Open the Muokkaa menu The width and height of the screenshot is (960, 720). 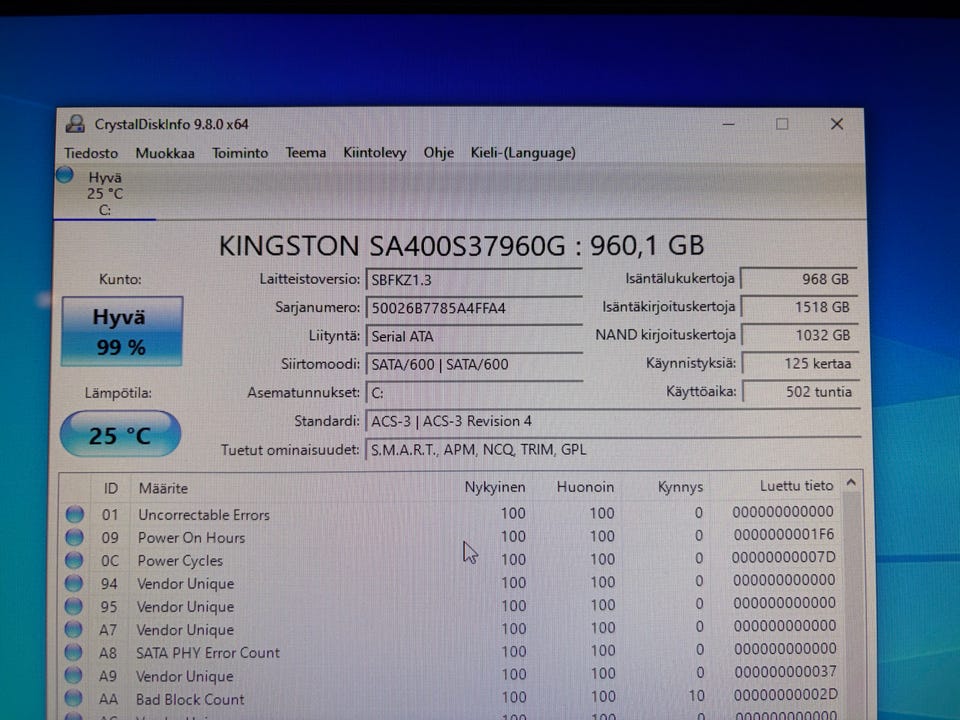click(x=165, y=153)
